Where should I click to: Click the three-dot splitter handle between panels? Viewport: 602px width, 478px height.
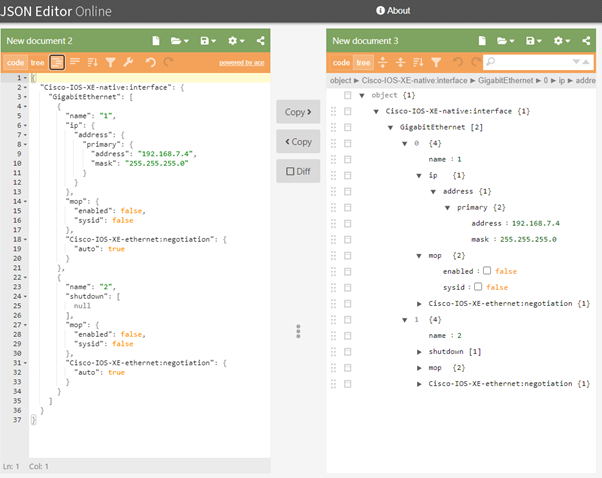click(298, 331)
